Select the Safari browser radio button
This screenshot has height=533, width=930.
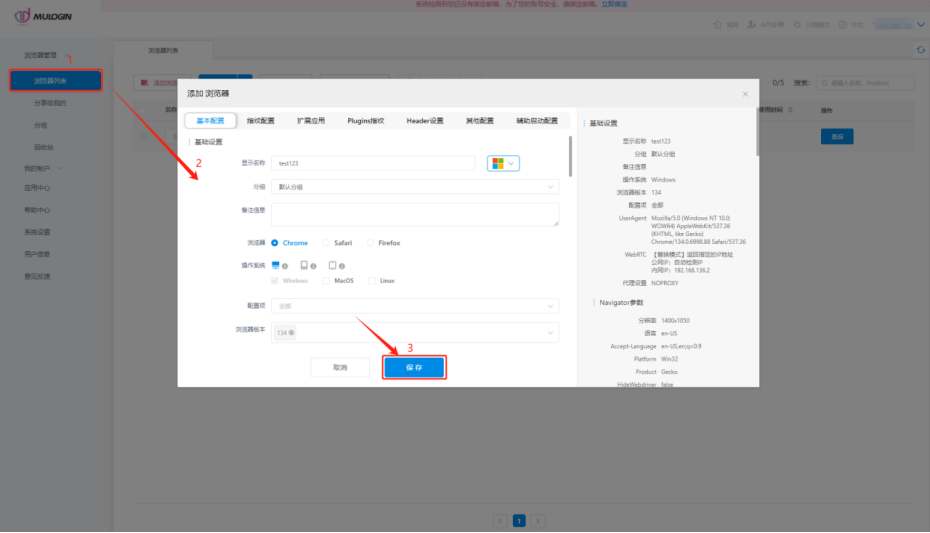coord(326,243)
